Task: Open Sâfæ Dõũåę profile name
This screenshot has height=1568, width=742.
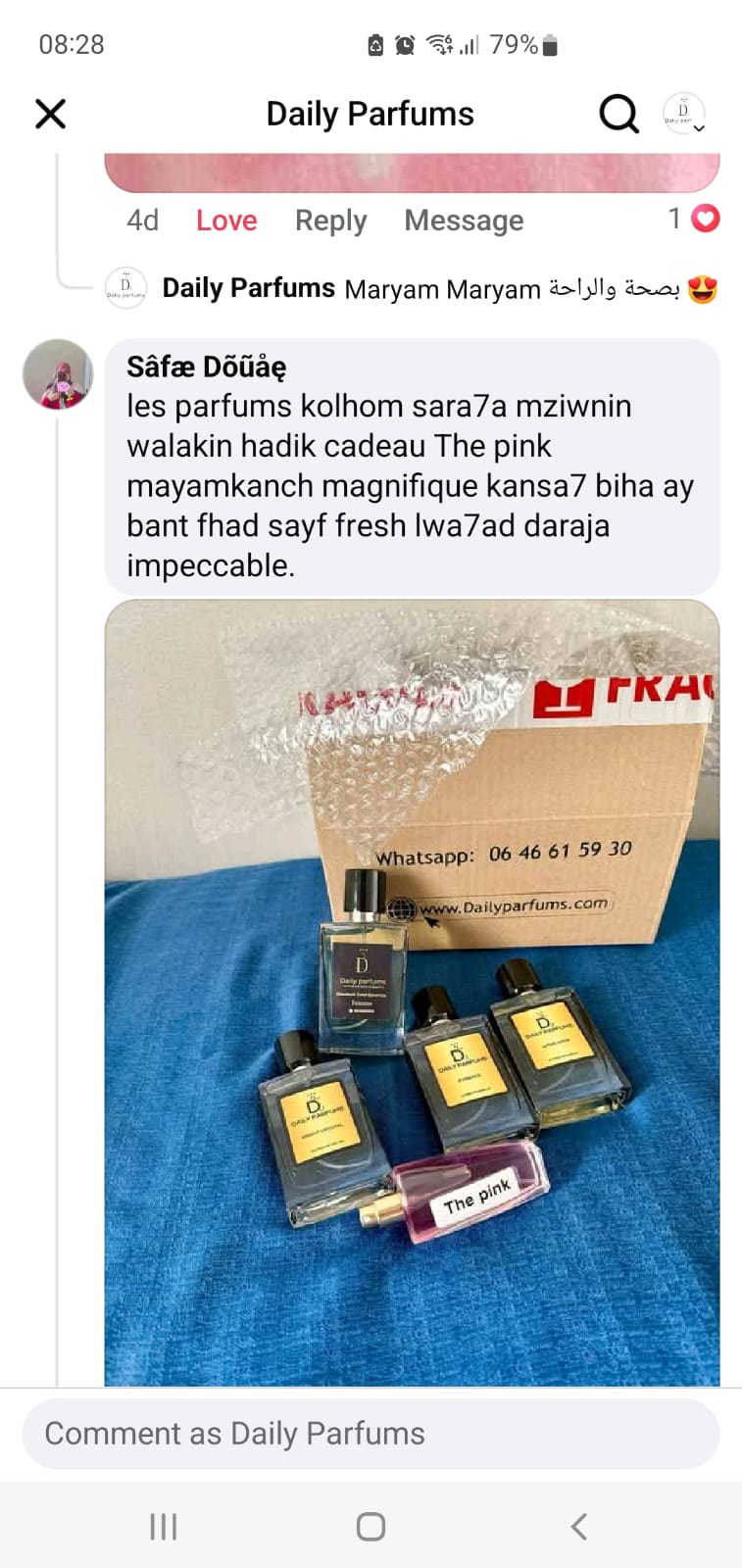Action: coord(207,367)
